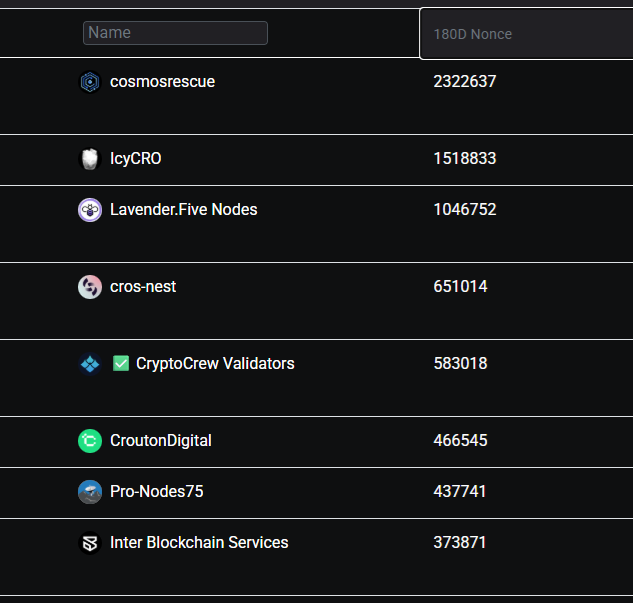Select the nonce value 373871
The width and height of the screenshot is (633, 603).
[x=459, y=543]
